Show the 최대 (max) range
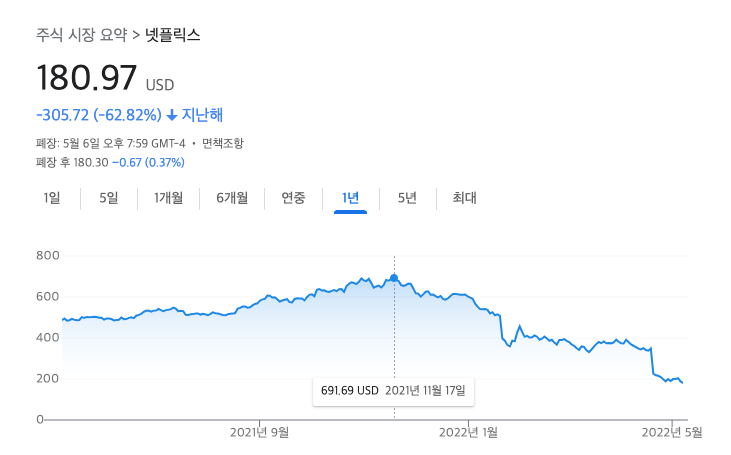This screenshot has width=731, height=455. (464, 198)
